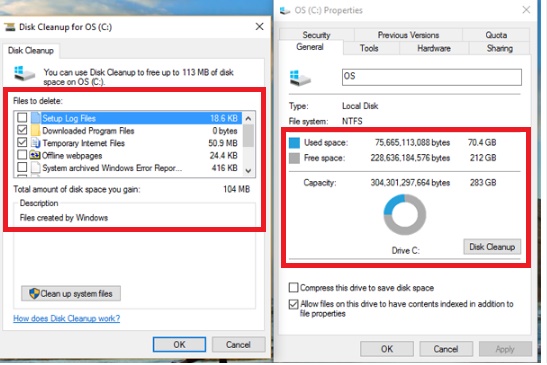Click the Downloaded Program Files folder icon
The image size is (547, 365).
36,131
